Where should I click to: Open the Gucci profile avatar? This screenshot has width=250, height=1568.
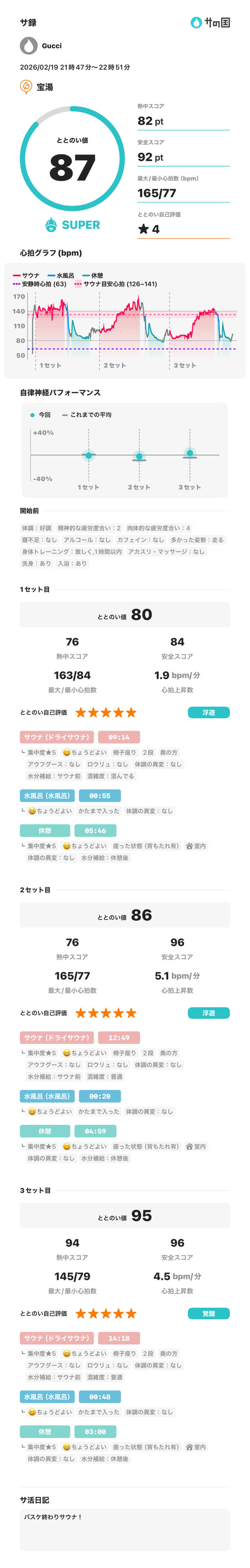pyautogui.click(x=28, y=46)
